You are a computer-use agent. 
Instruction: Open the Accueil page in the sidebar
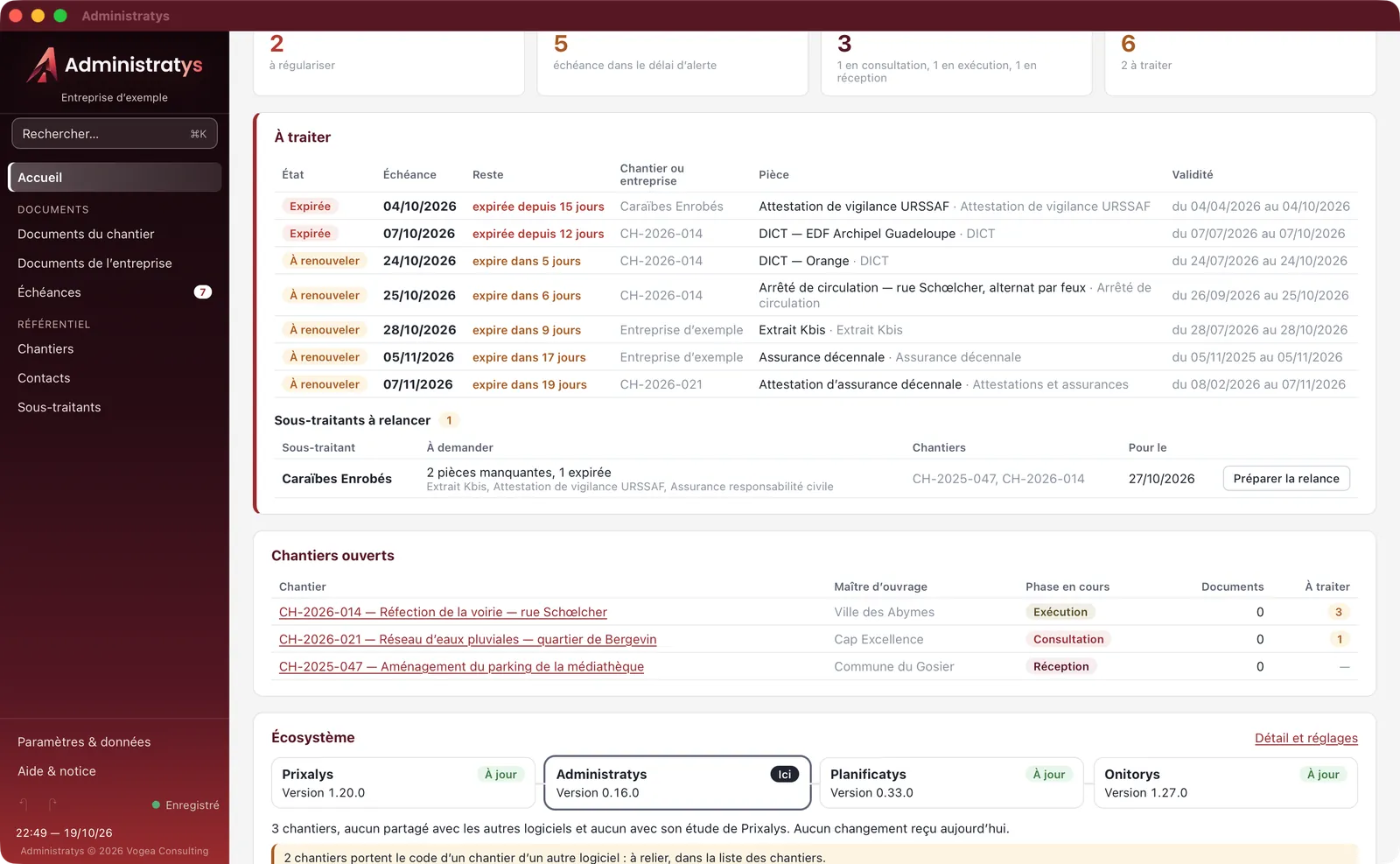[115, 177]
